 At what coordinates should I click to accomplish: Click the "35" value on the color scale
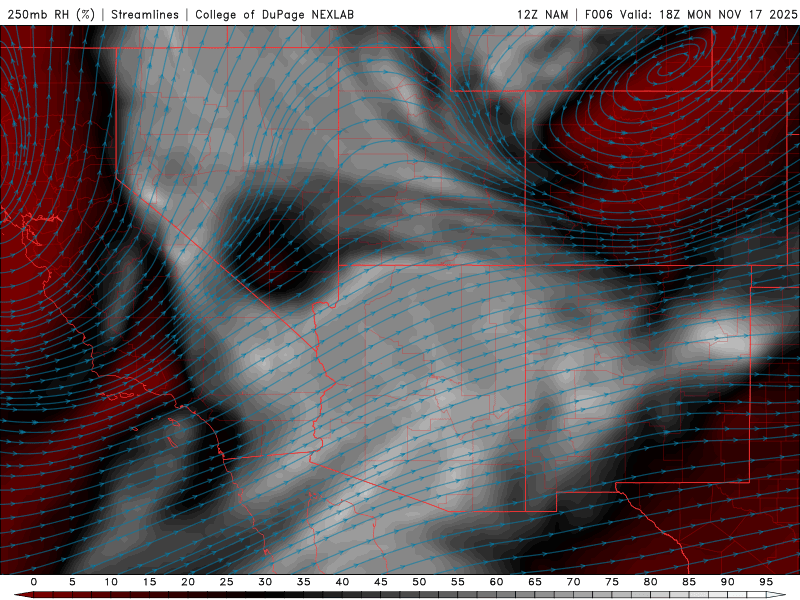304,582
